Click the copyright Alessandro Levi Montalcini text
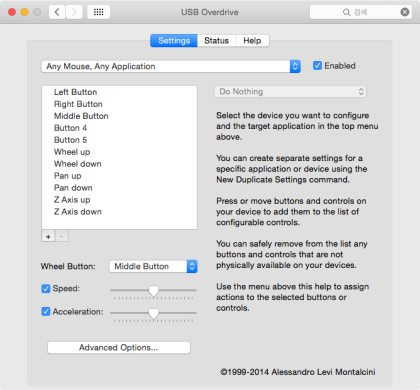The image size is (420, 390). pos(298,372)
